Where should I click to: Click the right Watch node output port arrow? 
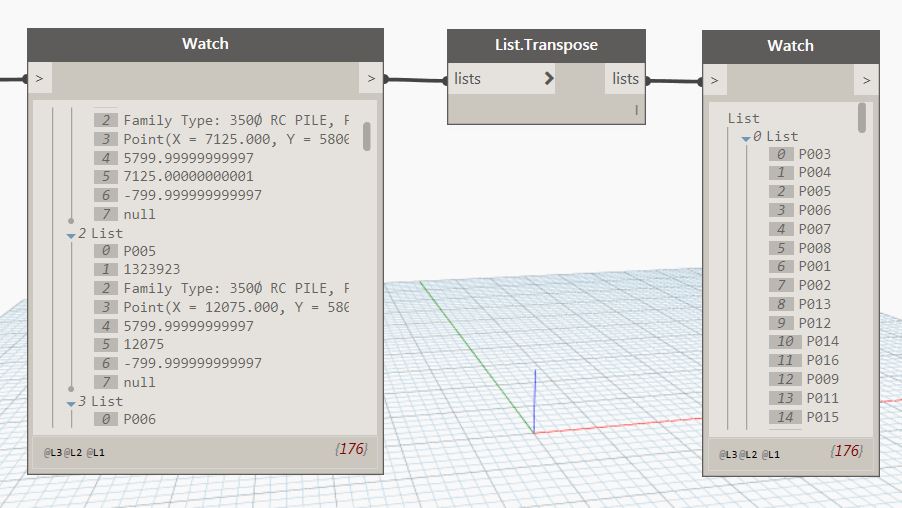click(866, 80)
